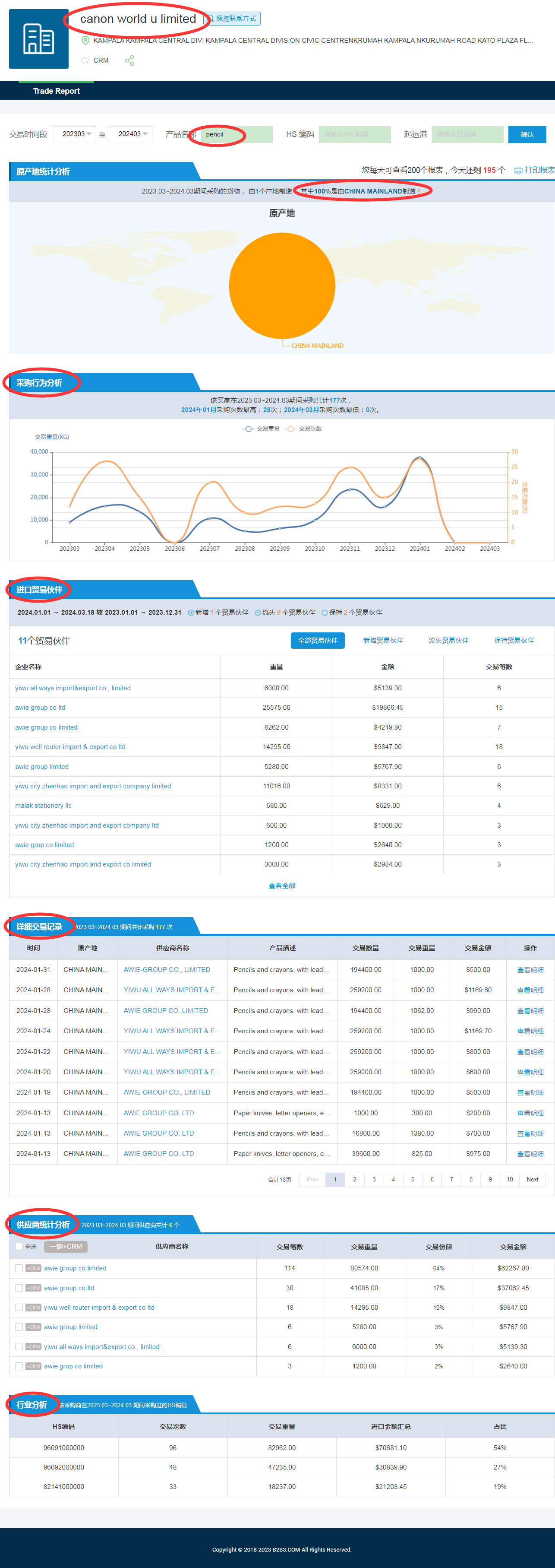
Task: Click the orange CHINA MAINLAND pie slice
Action: [281, 286]
